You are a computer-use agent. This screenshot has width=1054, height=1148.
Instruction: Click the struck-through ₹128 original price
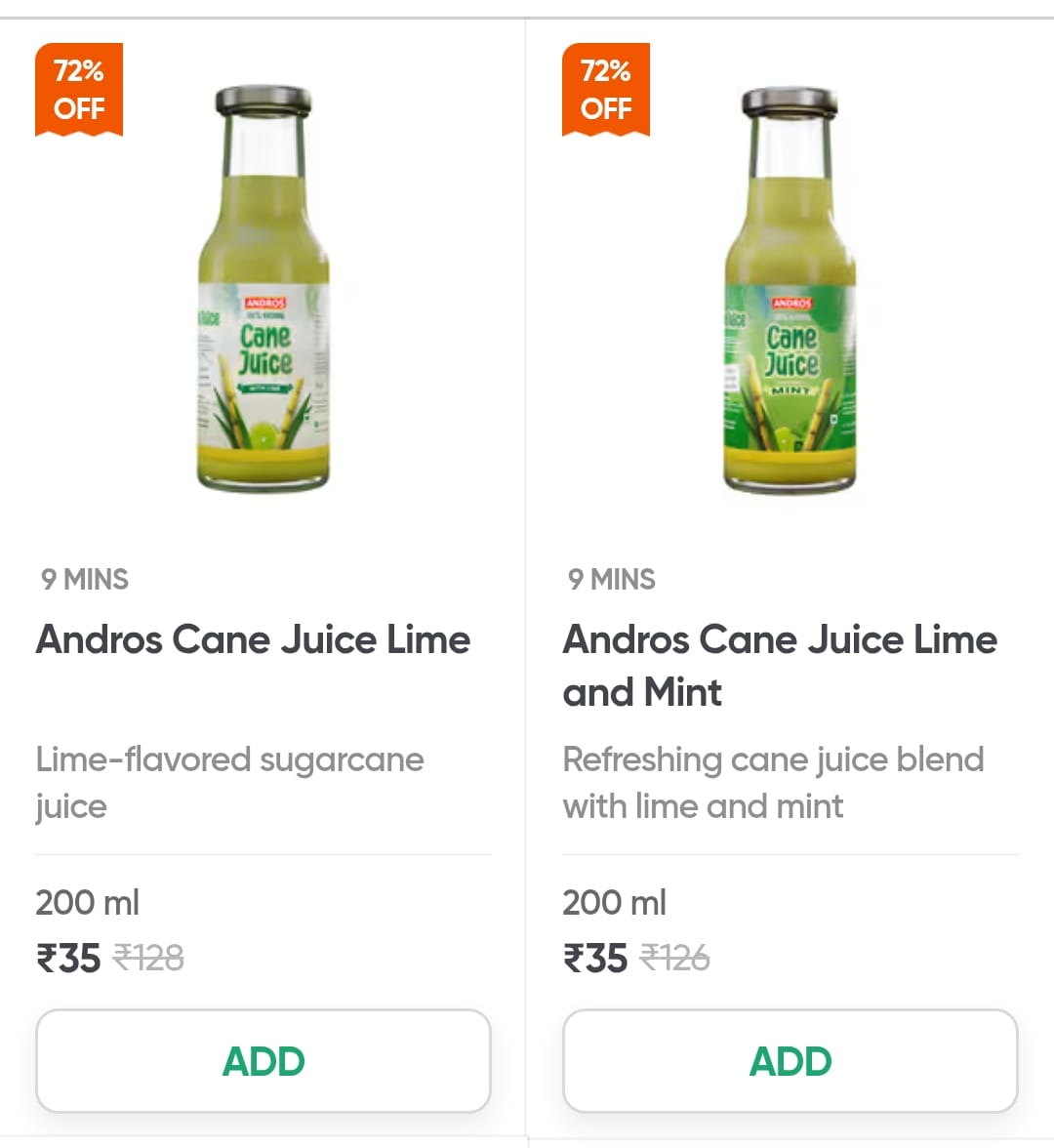click(148, 958)
